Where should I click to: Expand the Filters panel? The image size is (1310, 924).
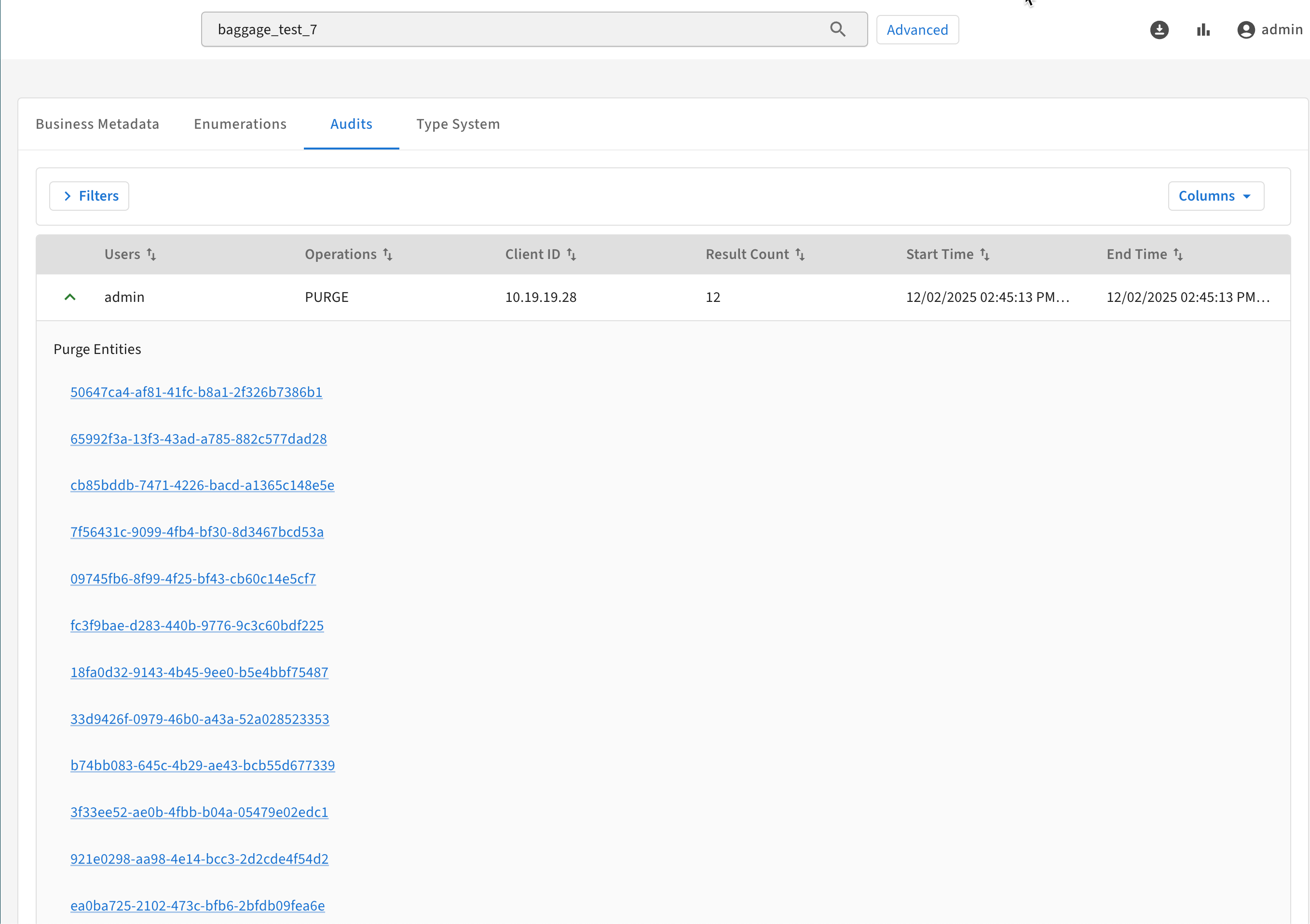pyautogui.click(x=90, y=196)
